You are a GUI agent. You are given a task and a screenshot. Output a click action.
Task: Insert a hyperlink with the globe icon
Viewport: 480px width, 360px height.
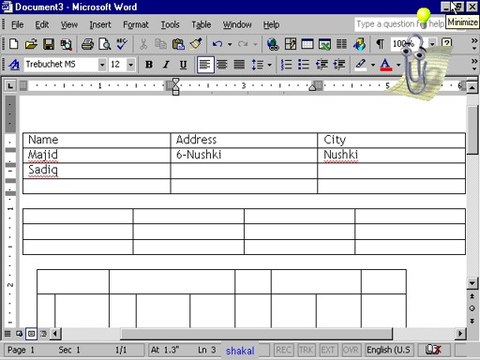[x=273, y=44]
